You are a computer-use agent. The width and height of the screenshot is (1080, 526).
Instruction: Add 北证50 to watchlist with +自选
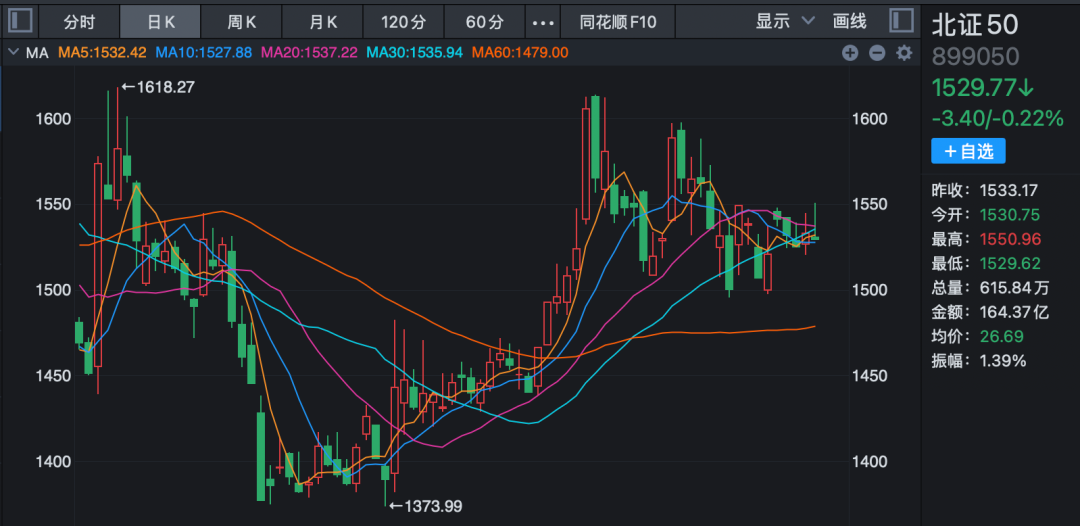(x=968, y=151)
